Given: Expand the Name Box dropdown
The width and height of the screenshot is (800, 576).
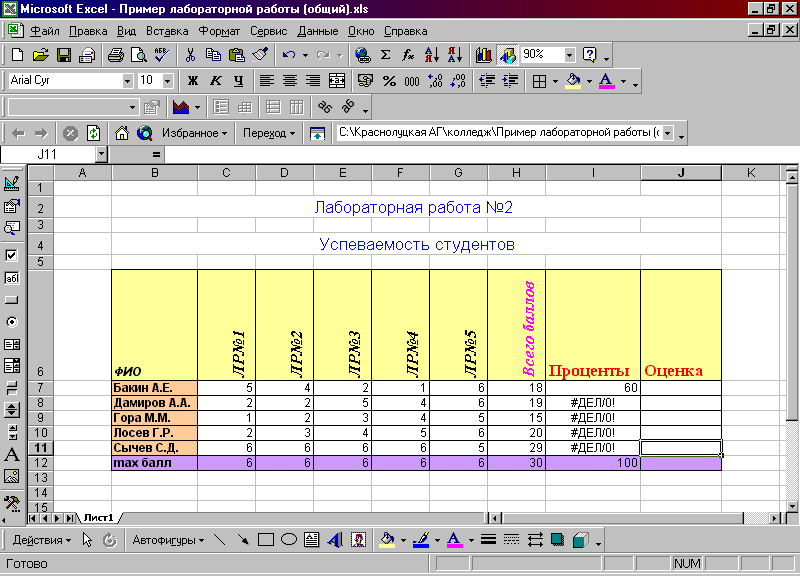Looking at the screenshot, I should (x=101, y=154).
